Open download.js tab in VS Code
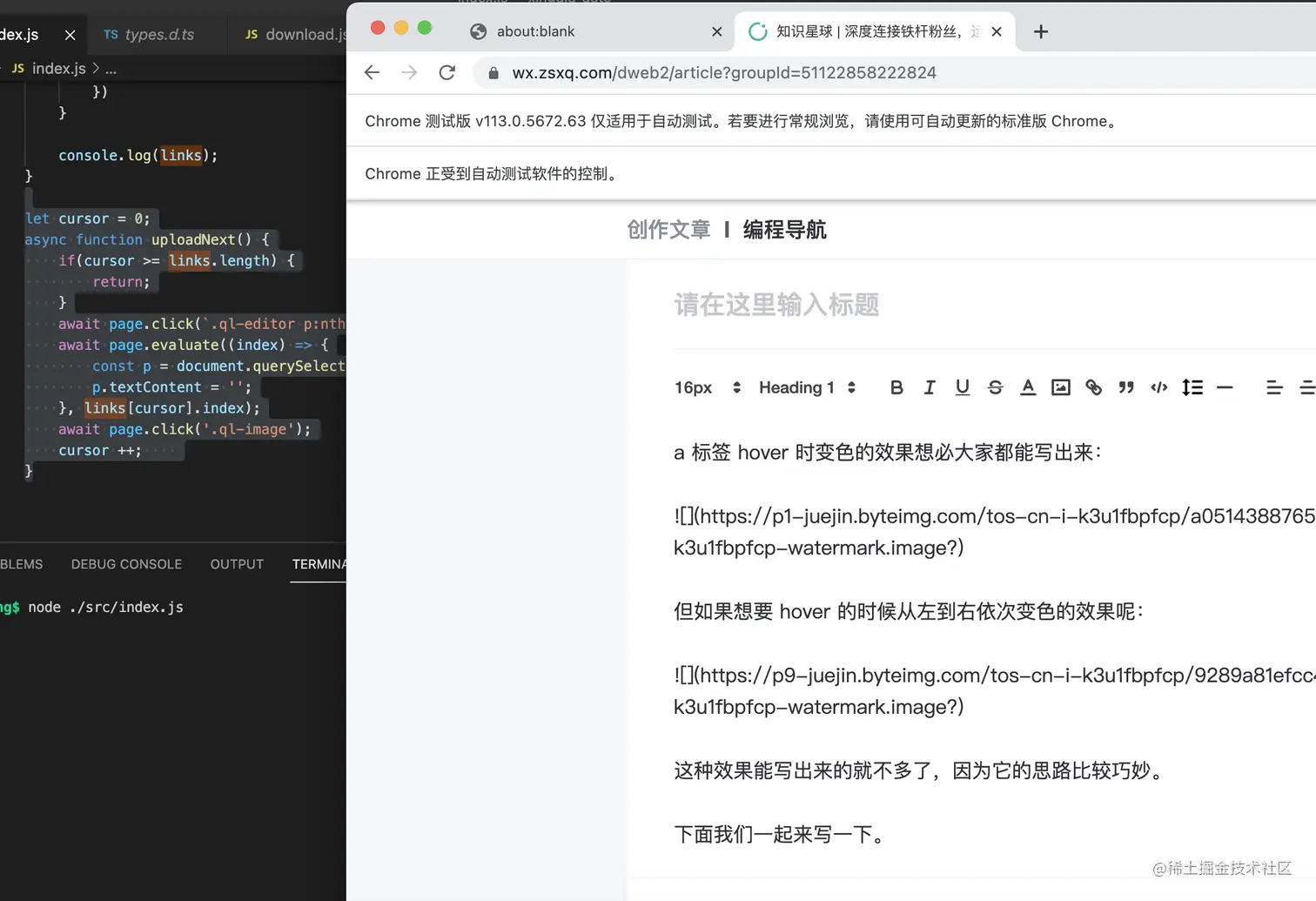This screenshot has width=1316, height=901. point(296,34)
